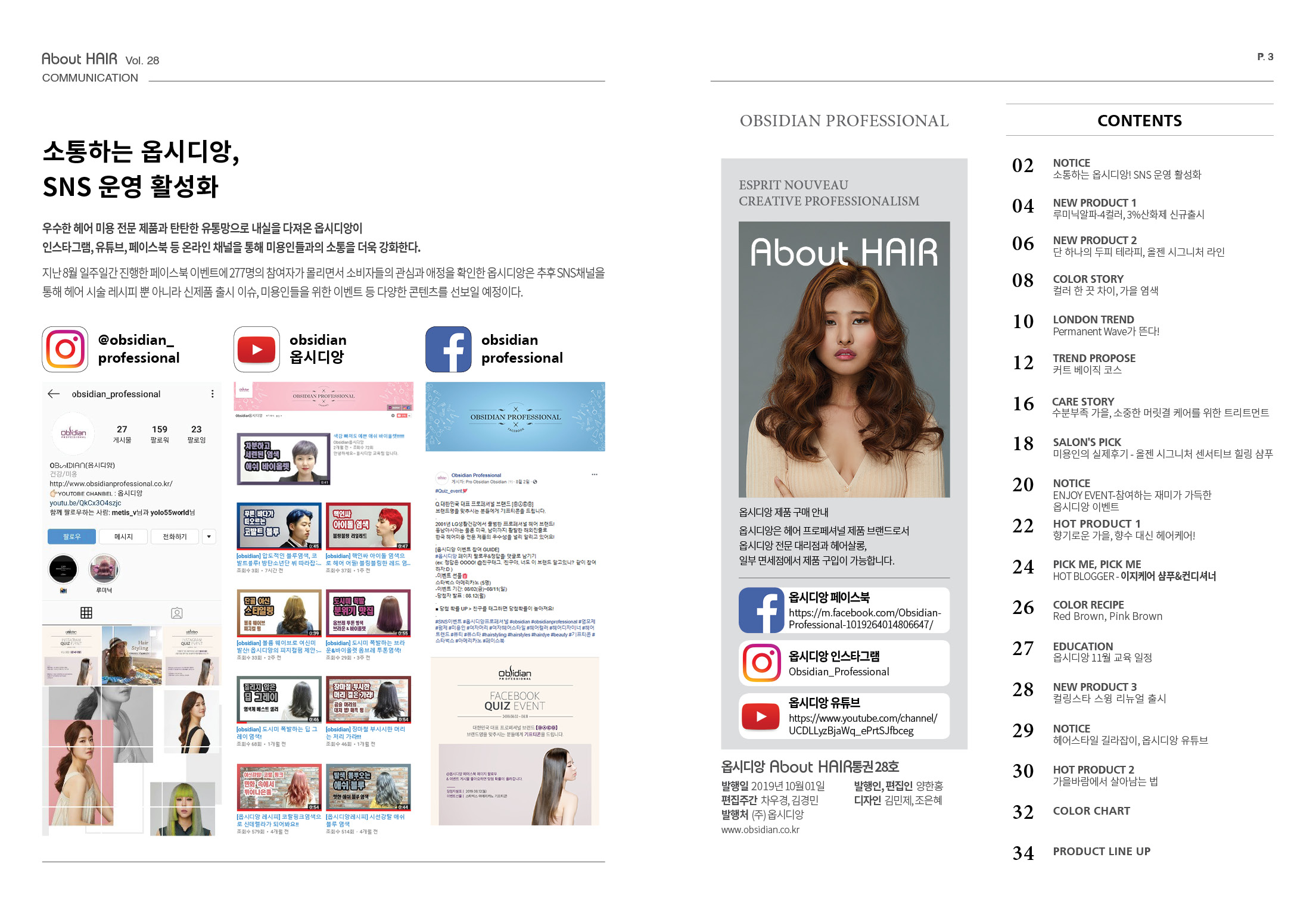Open the green-haired model Instagram post
The width and height of the screenshot is (1316, 904).
pos(182,809)
